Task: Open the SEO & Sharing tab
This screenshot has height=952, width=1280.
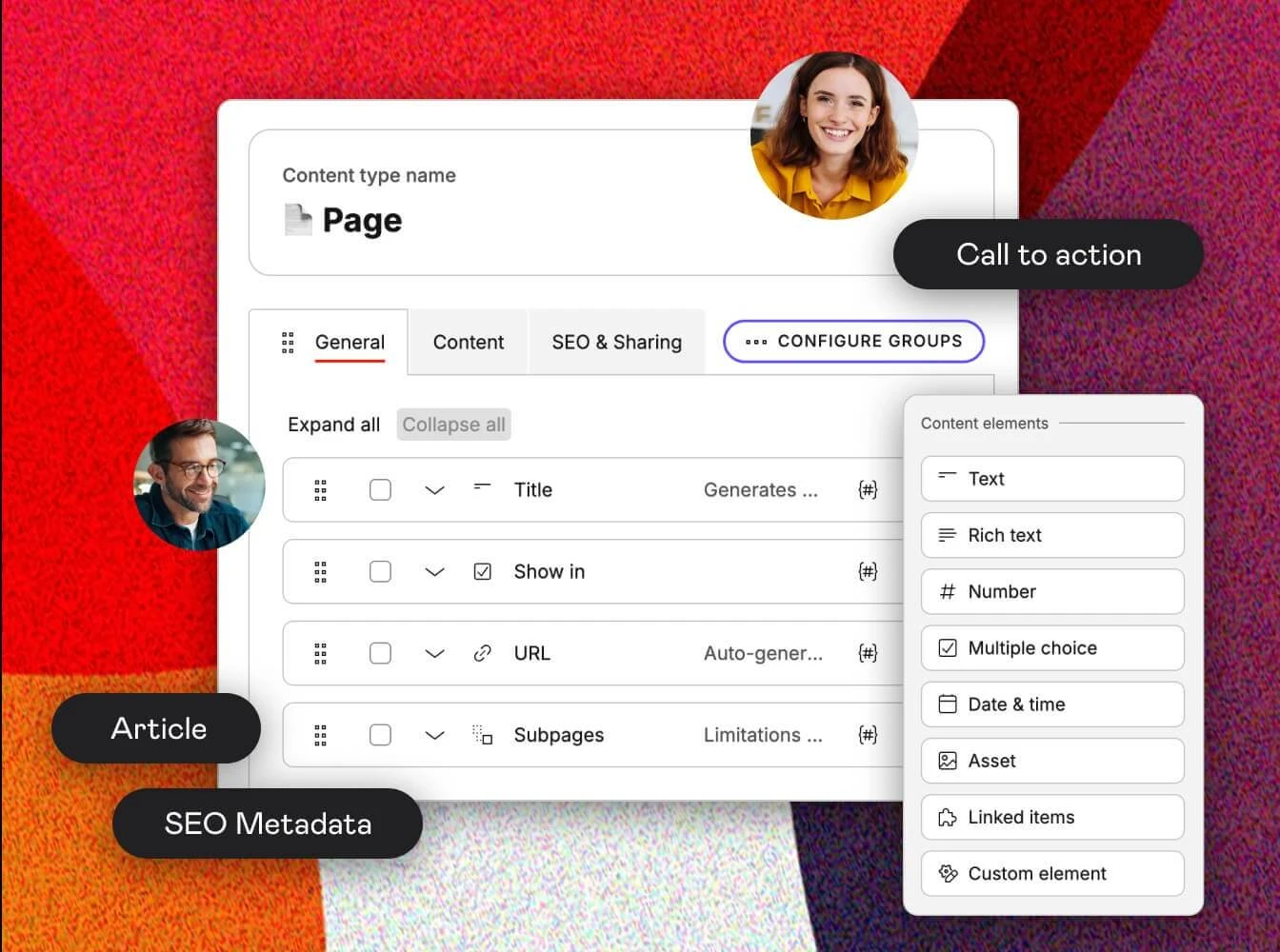Action: (x=616, y=343)
